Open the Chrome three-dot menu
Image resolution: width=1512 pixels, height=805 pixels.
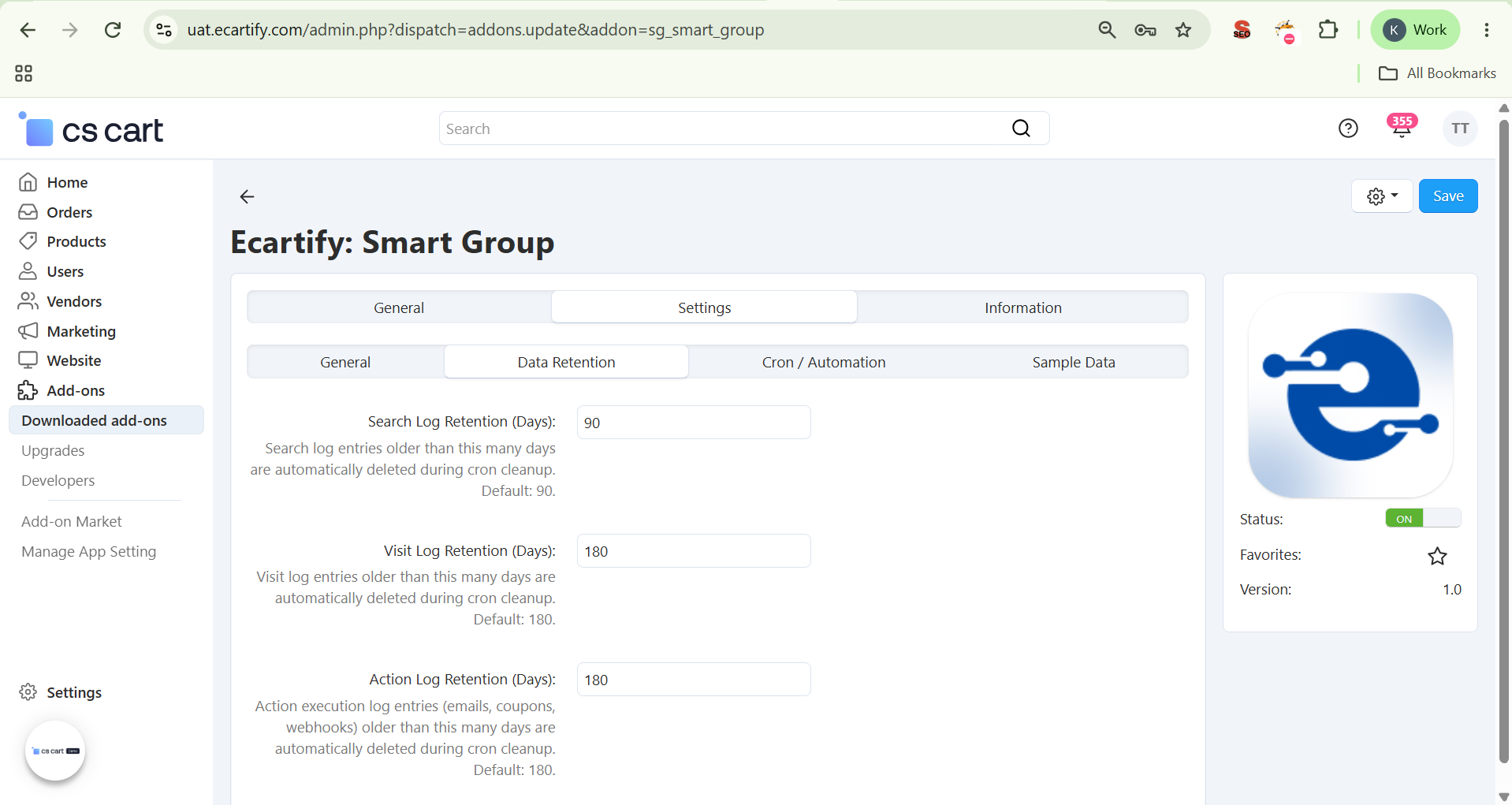point(1487,30)
